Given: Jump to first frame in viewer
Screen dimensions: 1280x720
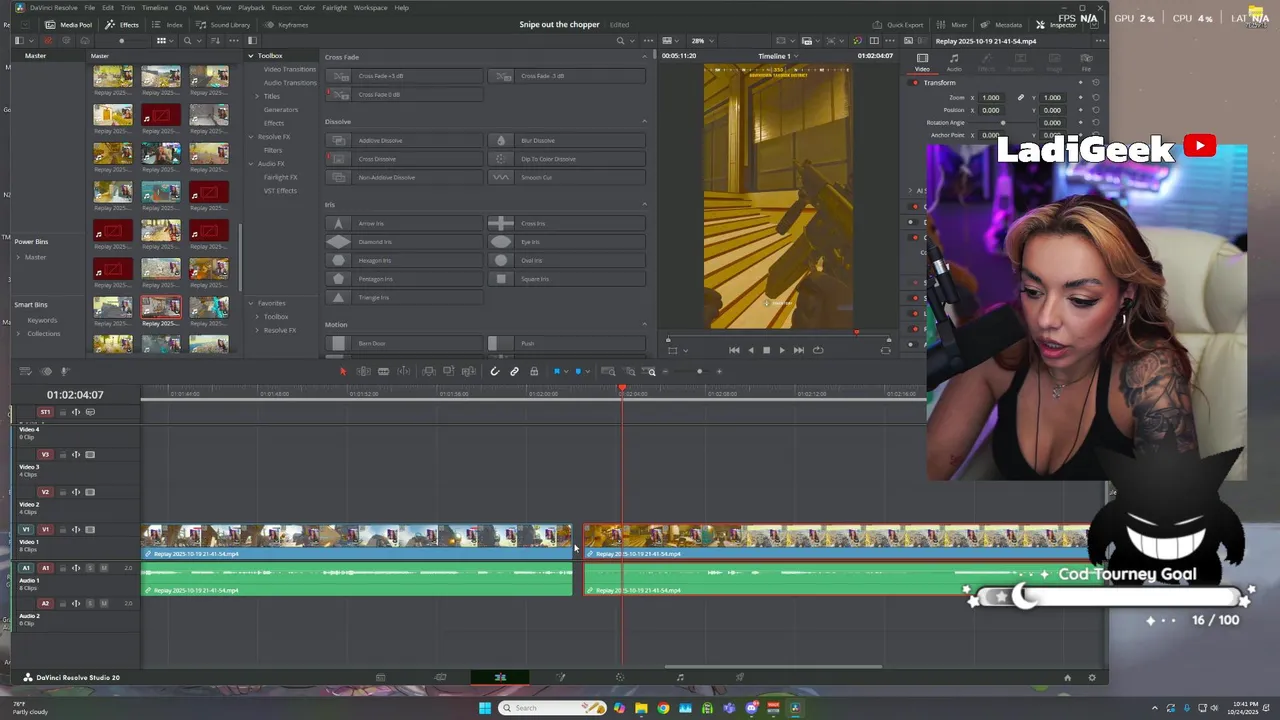Looking at the screenshot, I should pos(734,350).
